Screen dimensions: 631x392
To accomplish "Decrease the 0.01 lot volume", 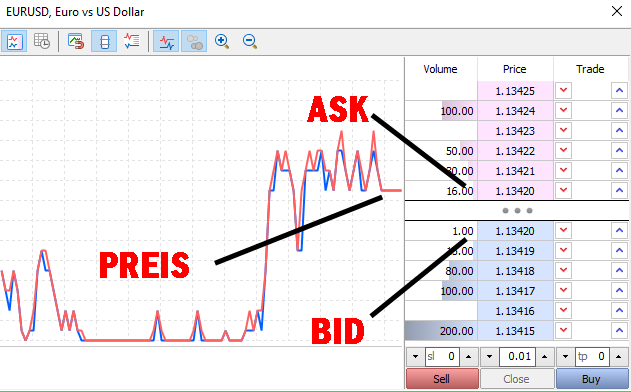I will click(x=489, y=357).
